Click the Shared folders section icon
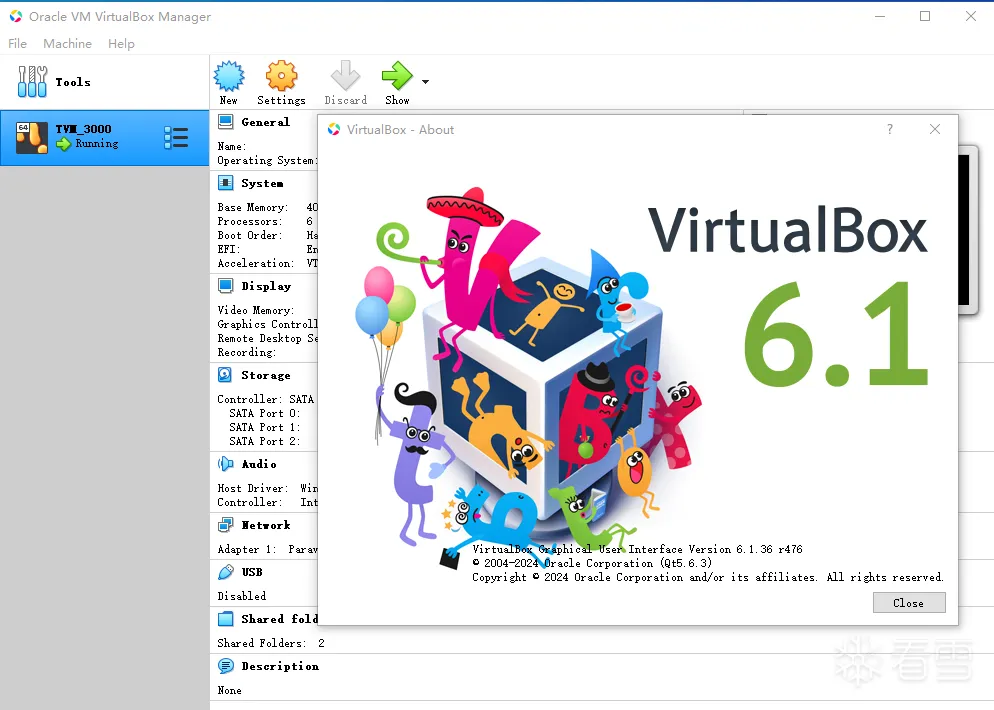The image size is (994, 710). [225, 619]
